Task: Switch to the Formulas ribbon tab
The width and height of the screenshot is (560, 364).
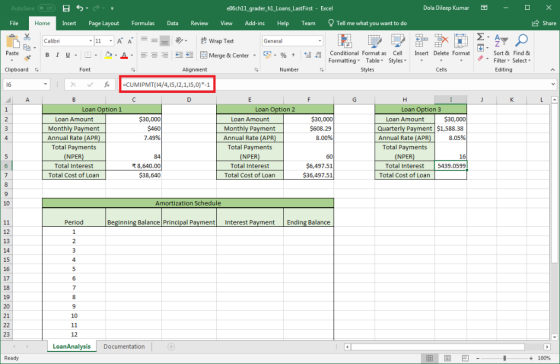Action: pos(143,23)
